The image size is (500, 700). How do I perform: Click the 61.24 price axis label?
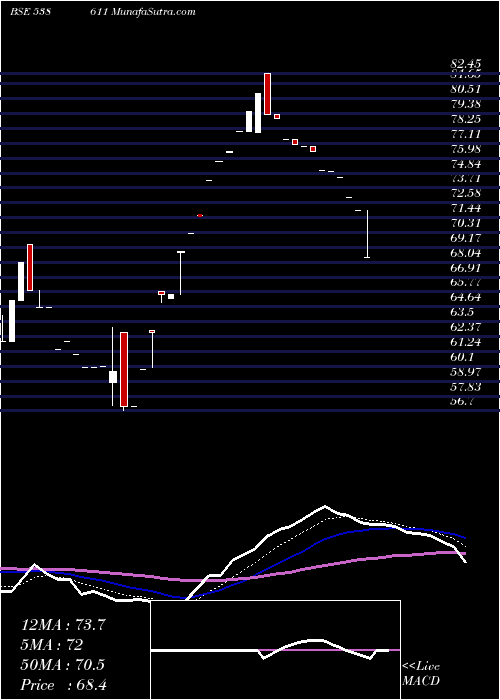pos(466,342)
